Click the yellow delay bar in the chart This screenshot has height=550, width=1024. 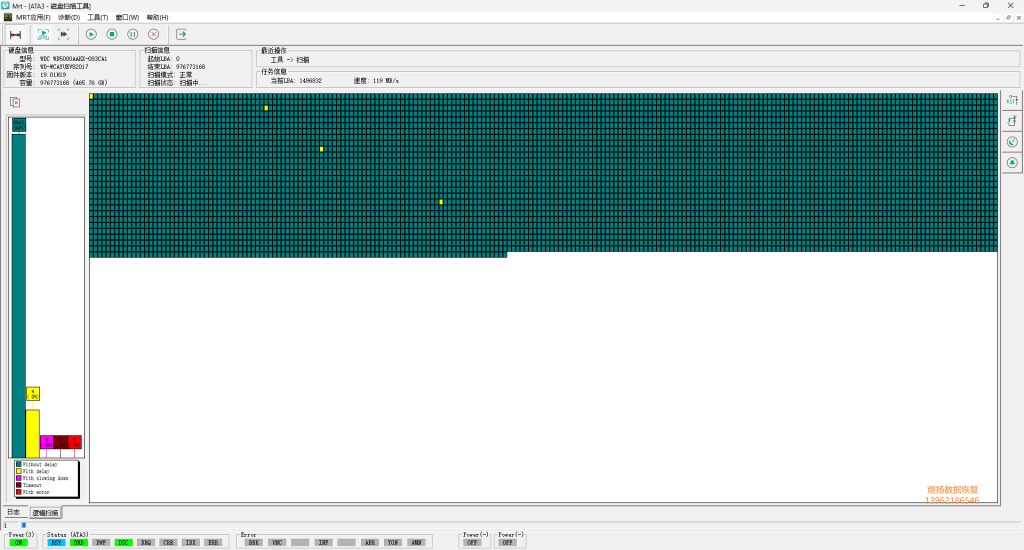[32, 434]
